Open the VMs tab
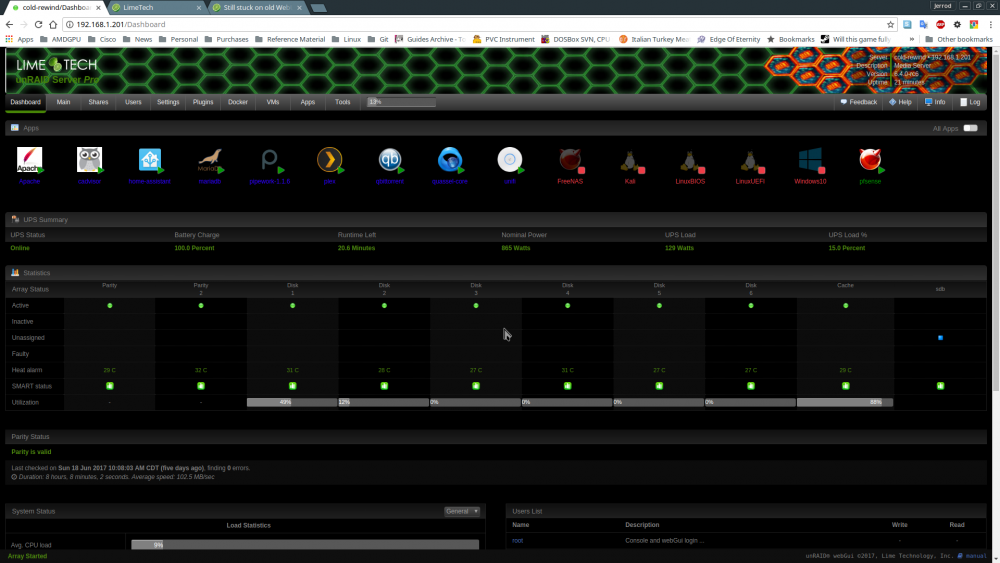This screenshot has height=563, width=1000. click(x=273, y=102)
